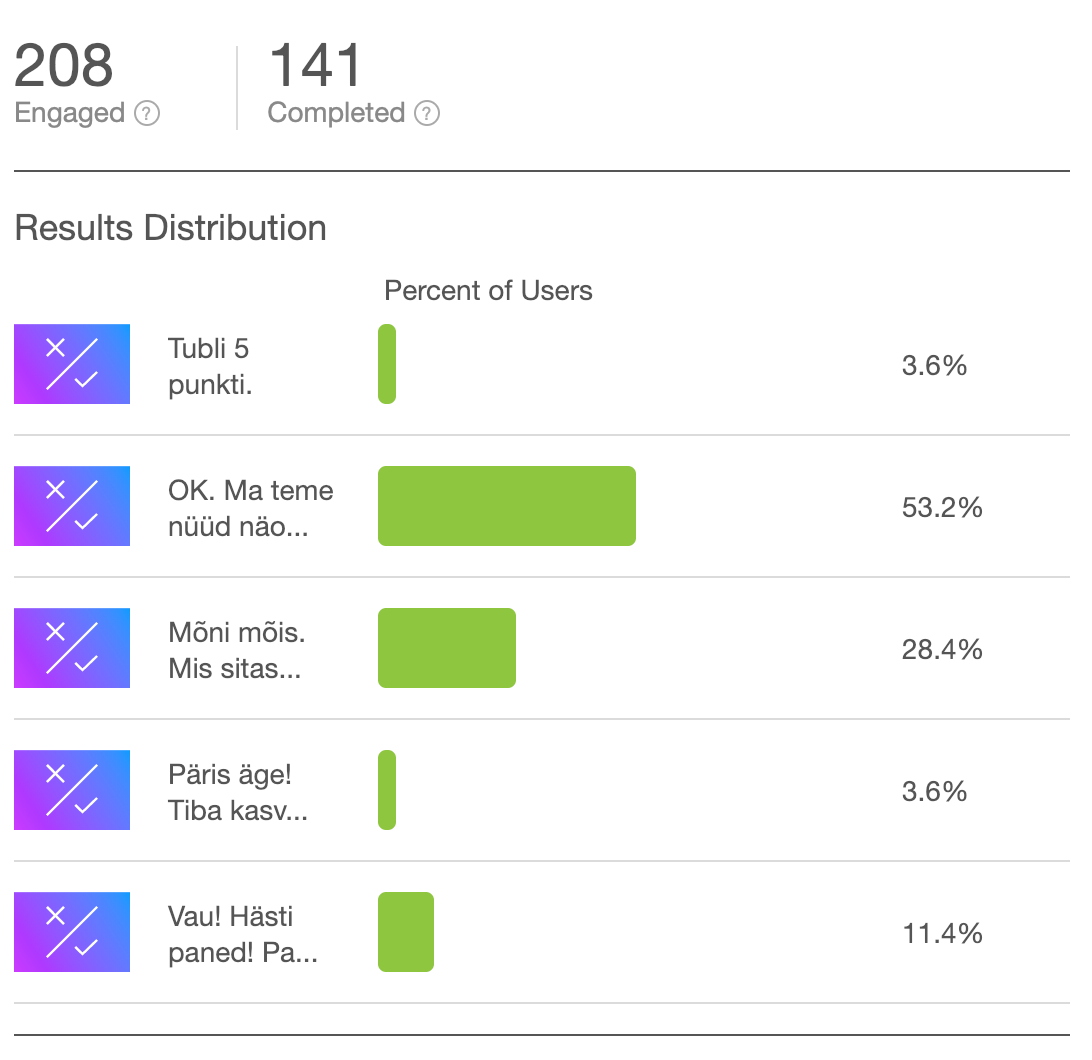
Task: Click the 53.2% percentage value
Action: [942, 508]
